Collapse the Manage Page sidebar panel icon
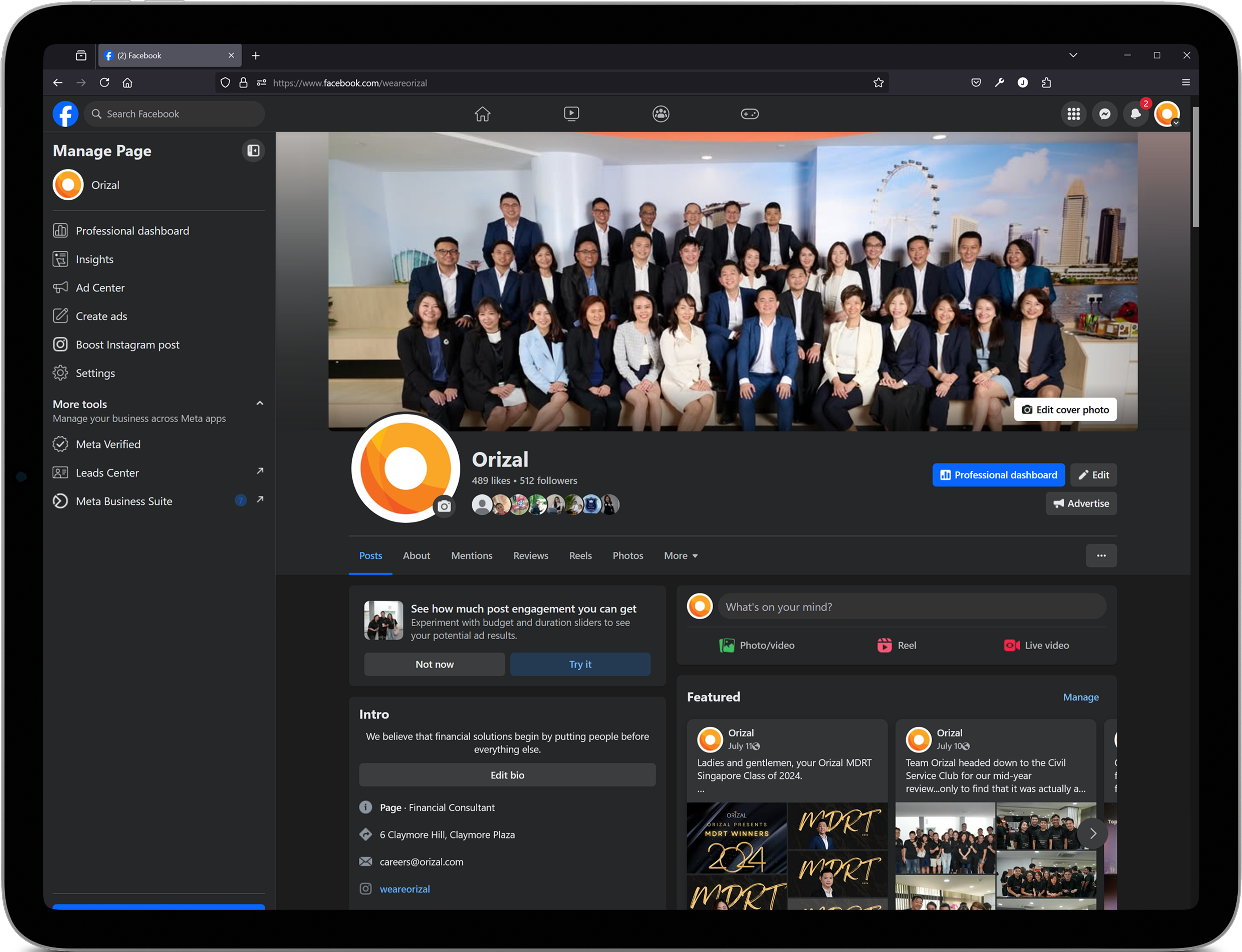1242x952 pixels. [x=253, y=151]
